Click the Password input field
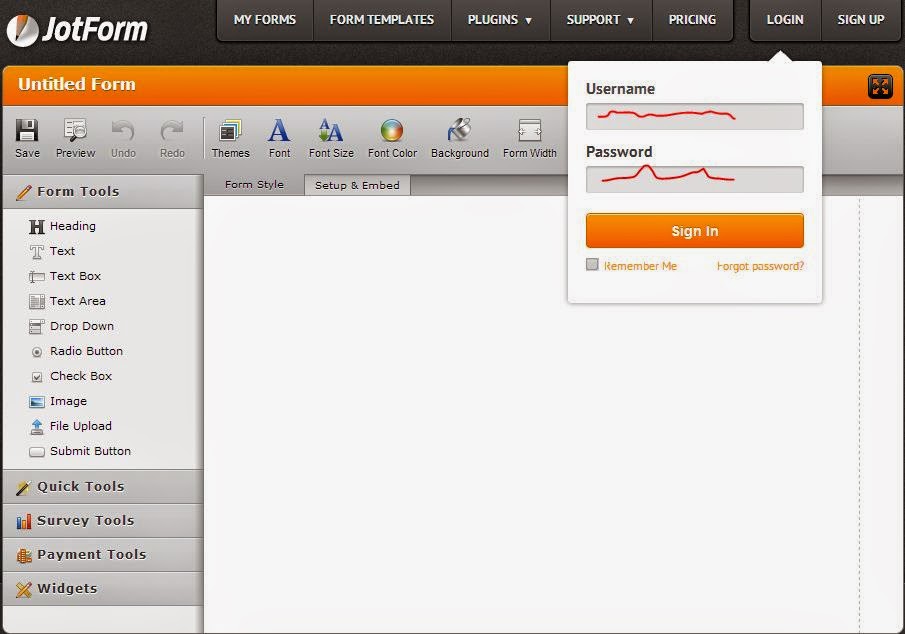The height and width of the screenshot is (634, 905). click(694, 180)
